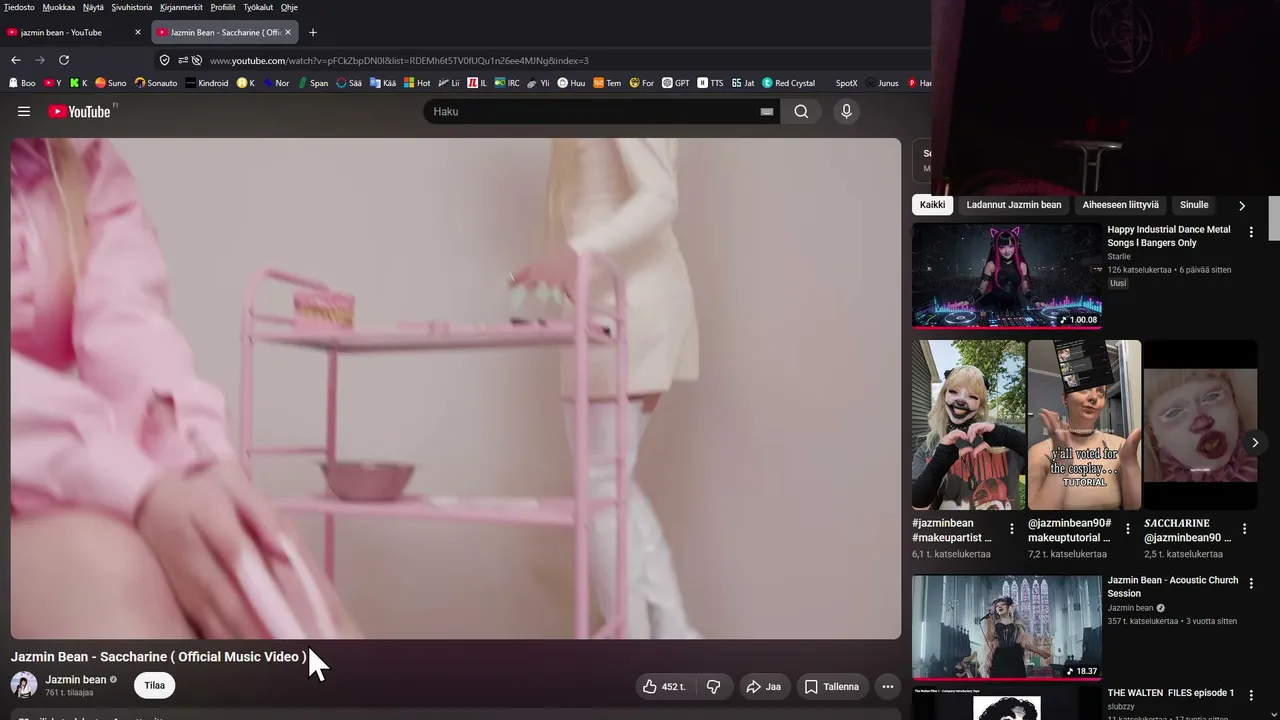The width and height of the screenshot is (1280, 720).
Task: Open options for #jazminbean #makeupartist short
Action: [x=1012, y=529]
